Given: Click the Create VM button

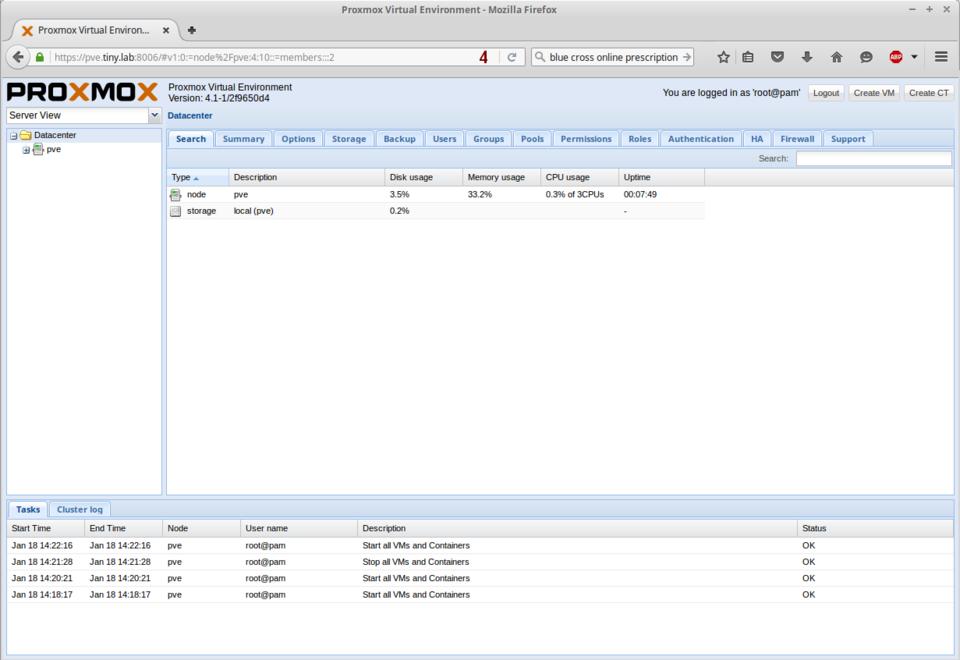Looking at the screenshot, I should pos(873,93).
